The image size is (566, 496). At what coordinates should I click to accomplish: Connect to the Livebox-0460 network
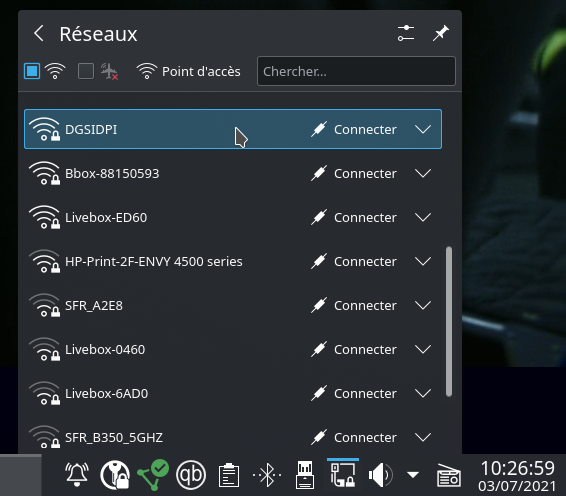tap(354, 349)
